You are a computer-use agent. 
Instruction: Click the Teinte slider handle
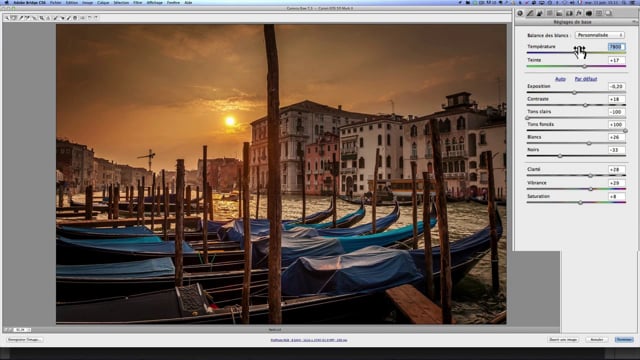click(584, 66)
